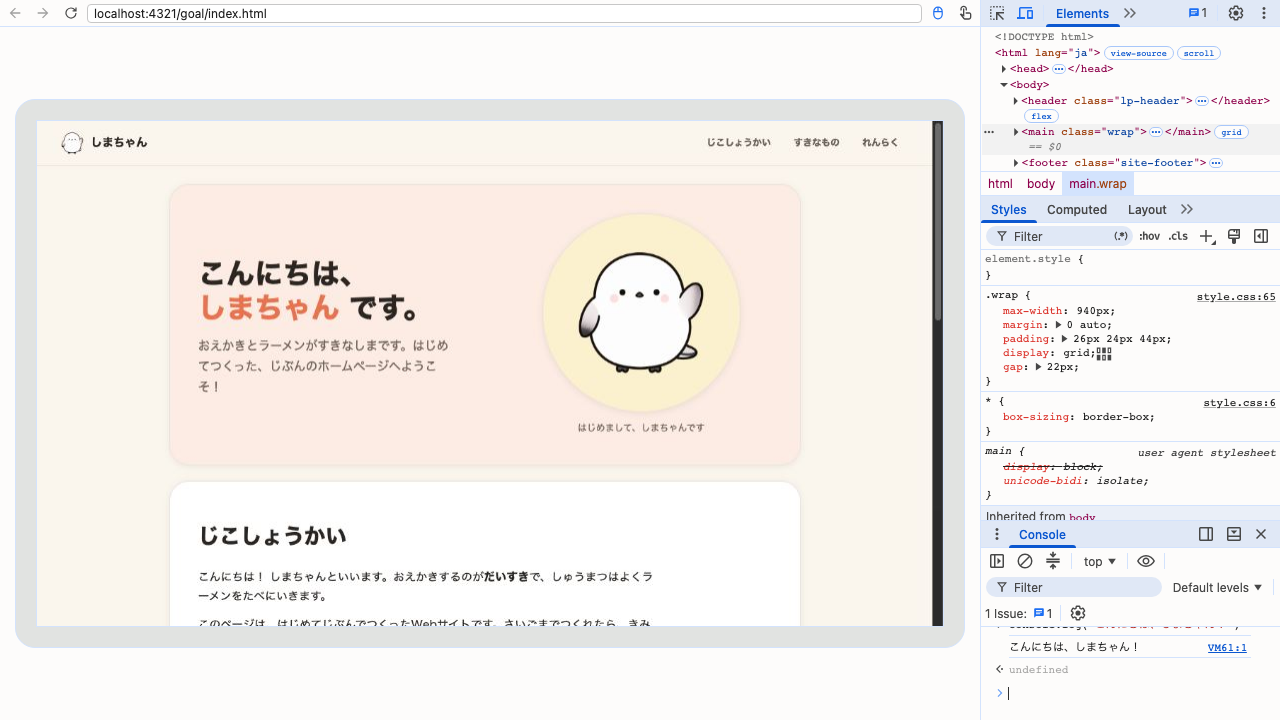The image size is (1280, 720).
Task: Toggle the flex badge on the header element
Action: (x=1041, y=116)
